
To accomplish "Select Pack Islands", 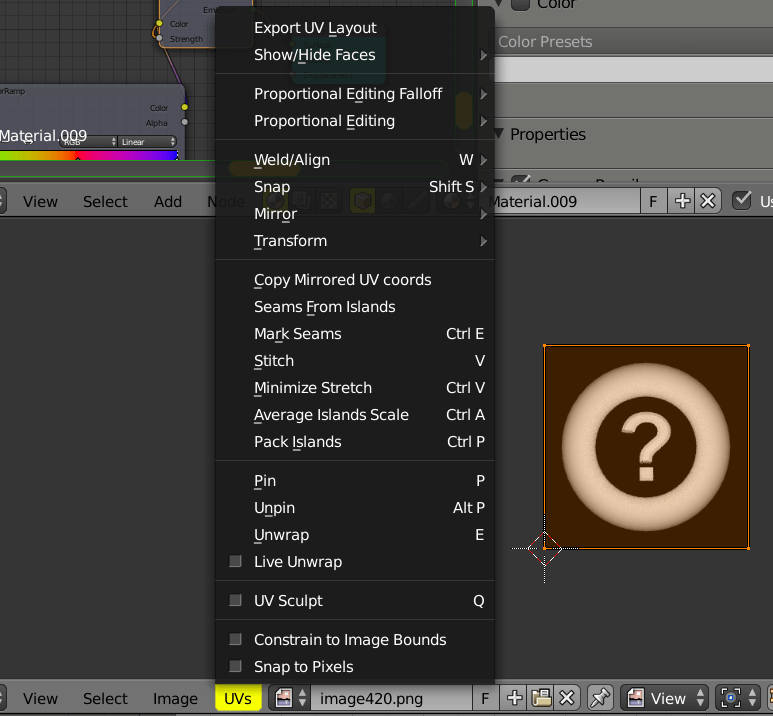I will pos(355,442).
